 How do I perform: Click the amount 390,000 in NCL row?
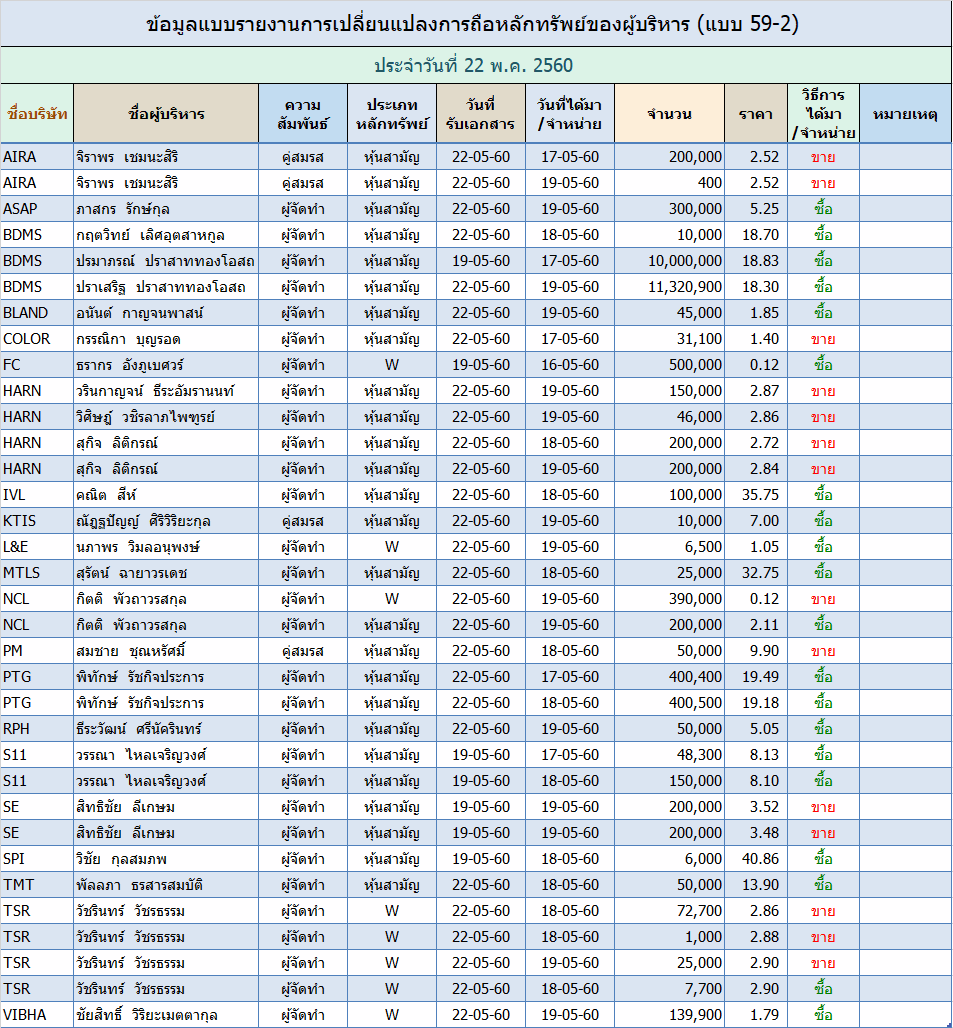click(695, 599)
